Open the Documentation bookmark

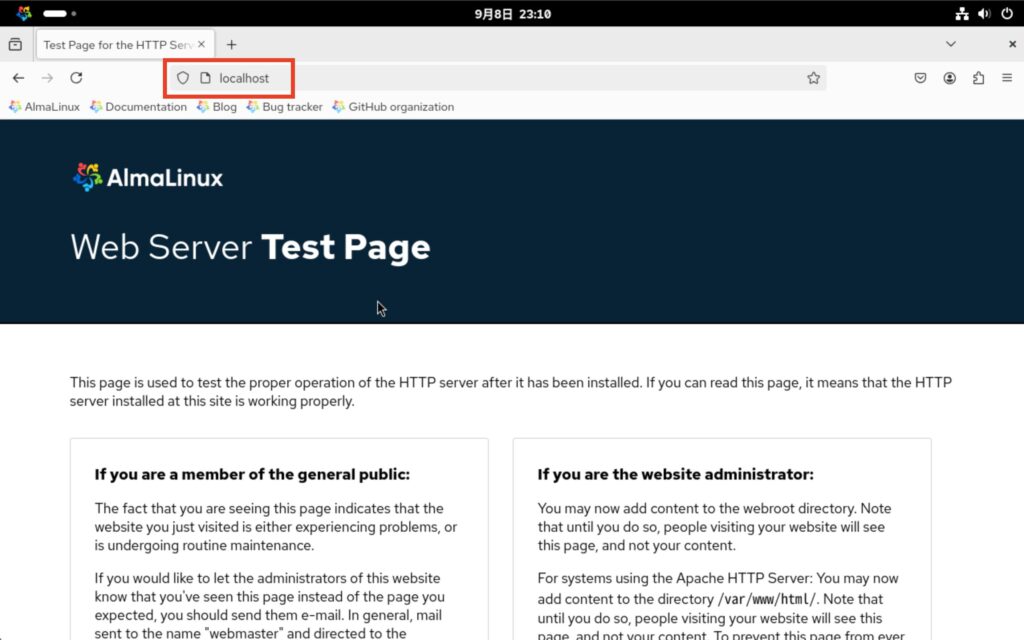coord(138,106)
